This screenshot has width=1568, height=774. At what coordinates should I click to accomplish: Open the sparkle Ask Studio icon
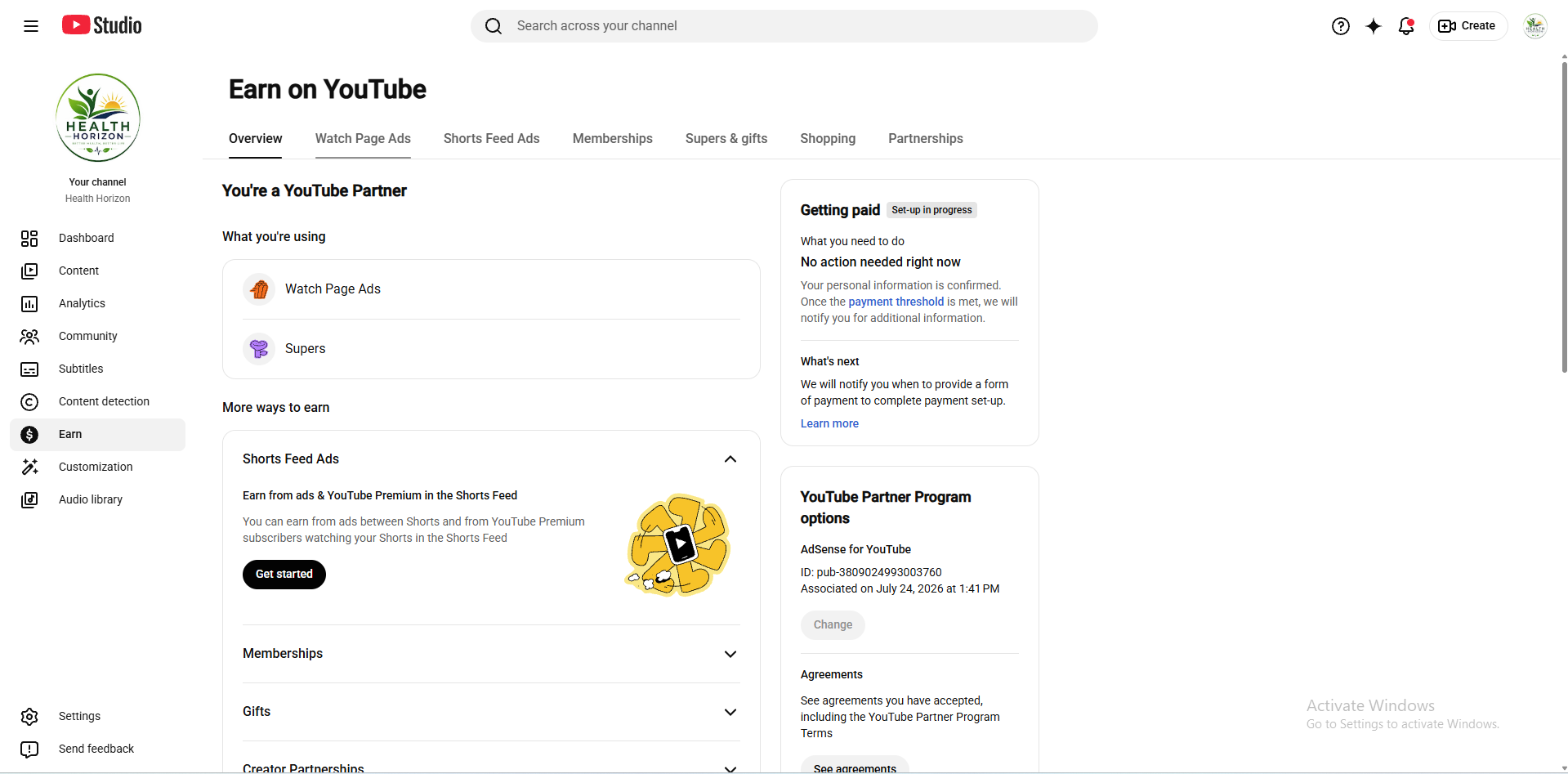click(x=1374, y=26)
